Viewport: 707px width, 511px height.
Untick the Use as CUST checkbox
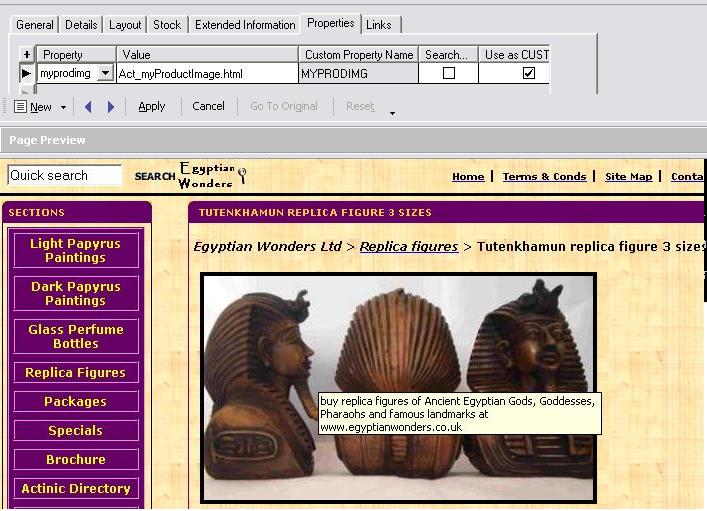click(x=528, y=73)
